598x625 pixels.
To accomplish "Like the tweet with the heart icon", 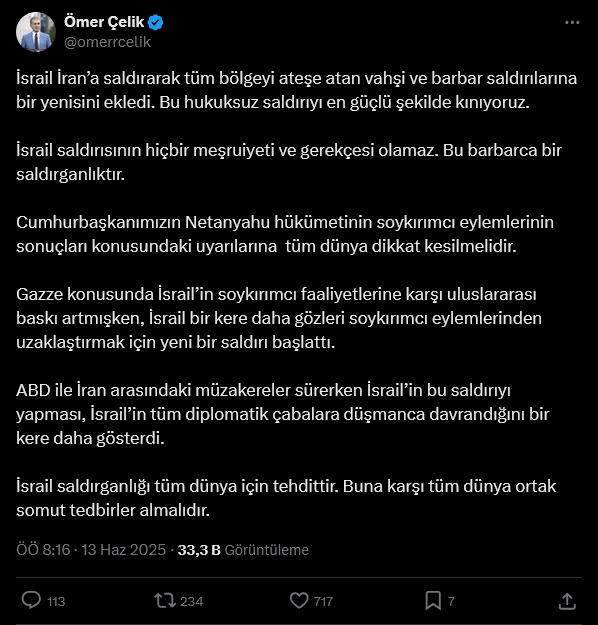I will [299, 601].
